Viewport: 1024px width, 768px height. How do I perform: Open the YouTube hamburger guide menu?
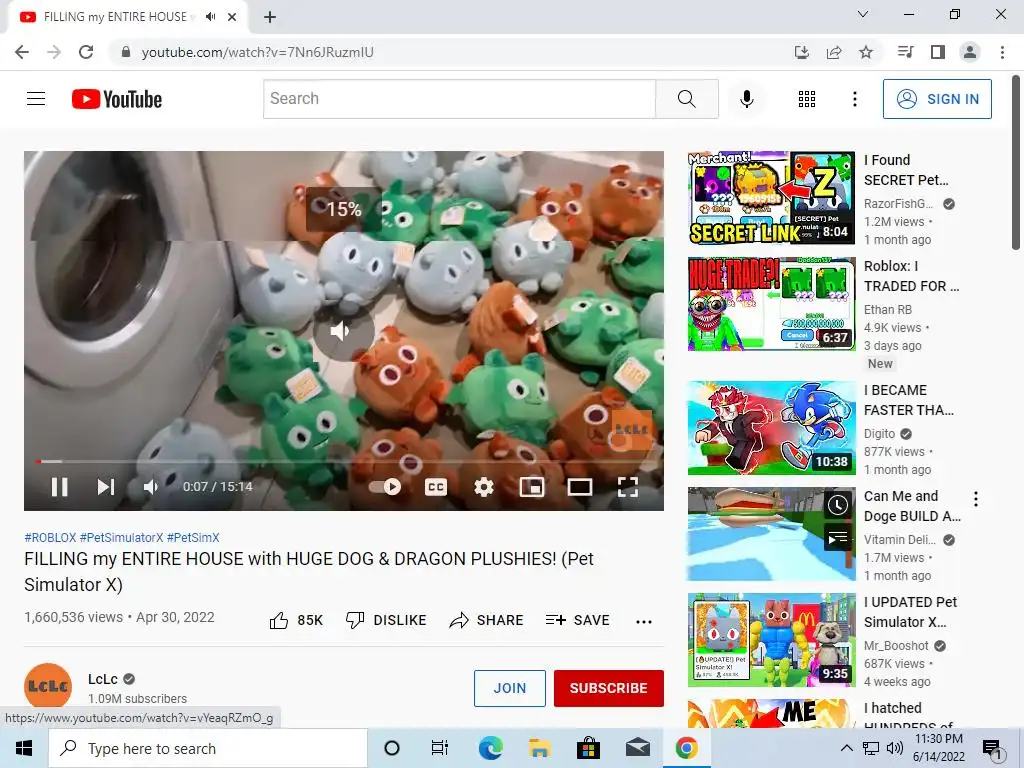coord(36,99)
